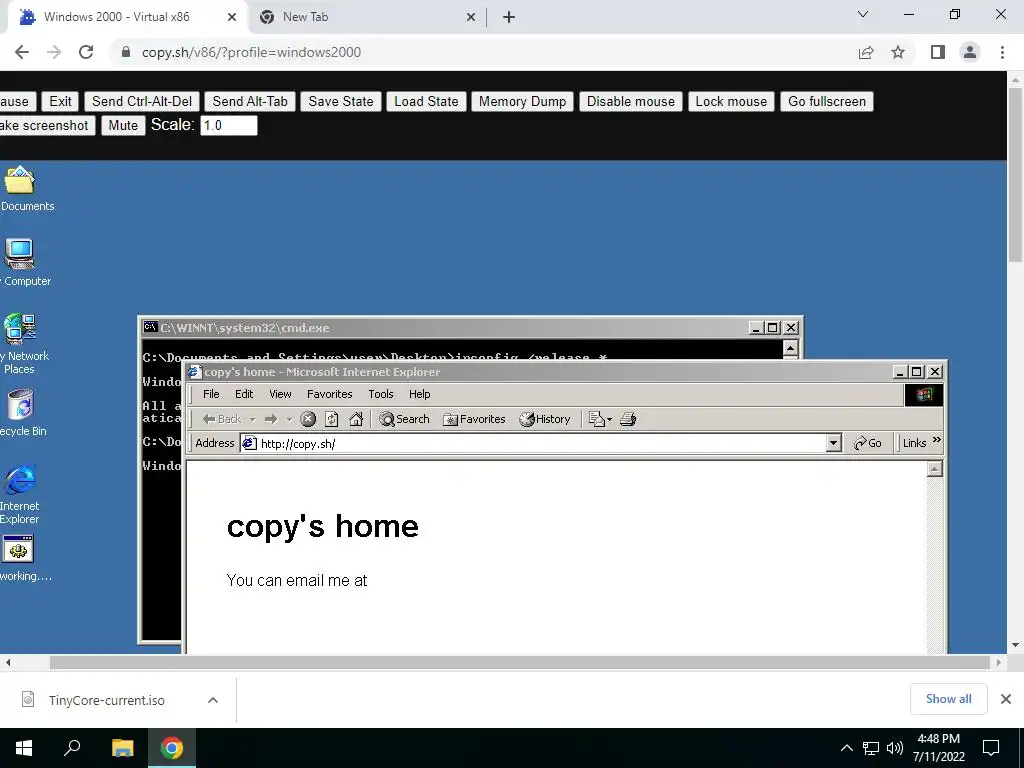The width and height of the screenshot is (1024, 768).
Task: Click the Save State button
Action: (341, 101)
